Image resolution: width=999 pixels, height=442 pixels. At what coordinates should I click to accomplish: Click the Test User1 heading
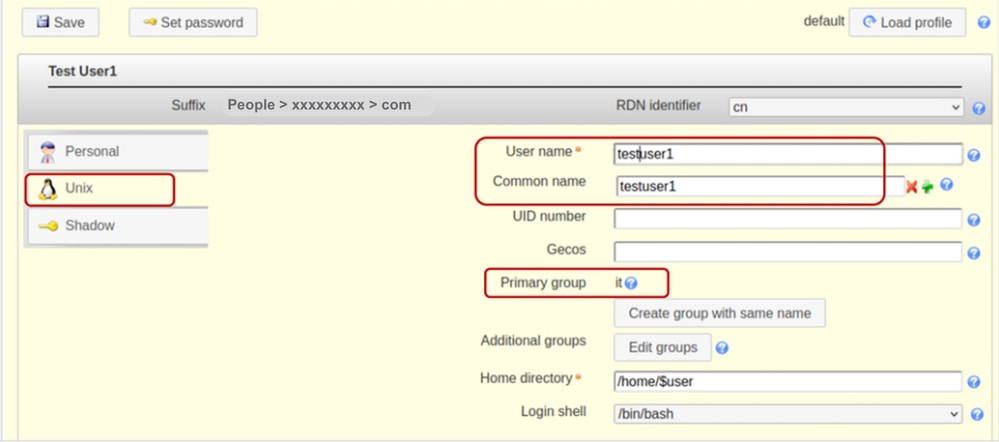click(83, 71)
